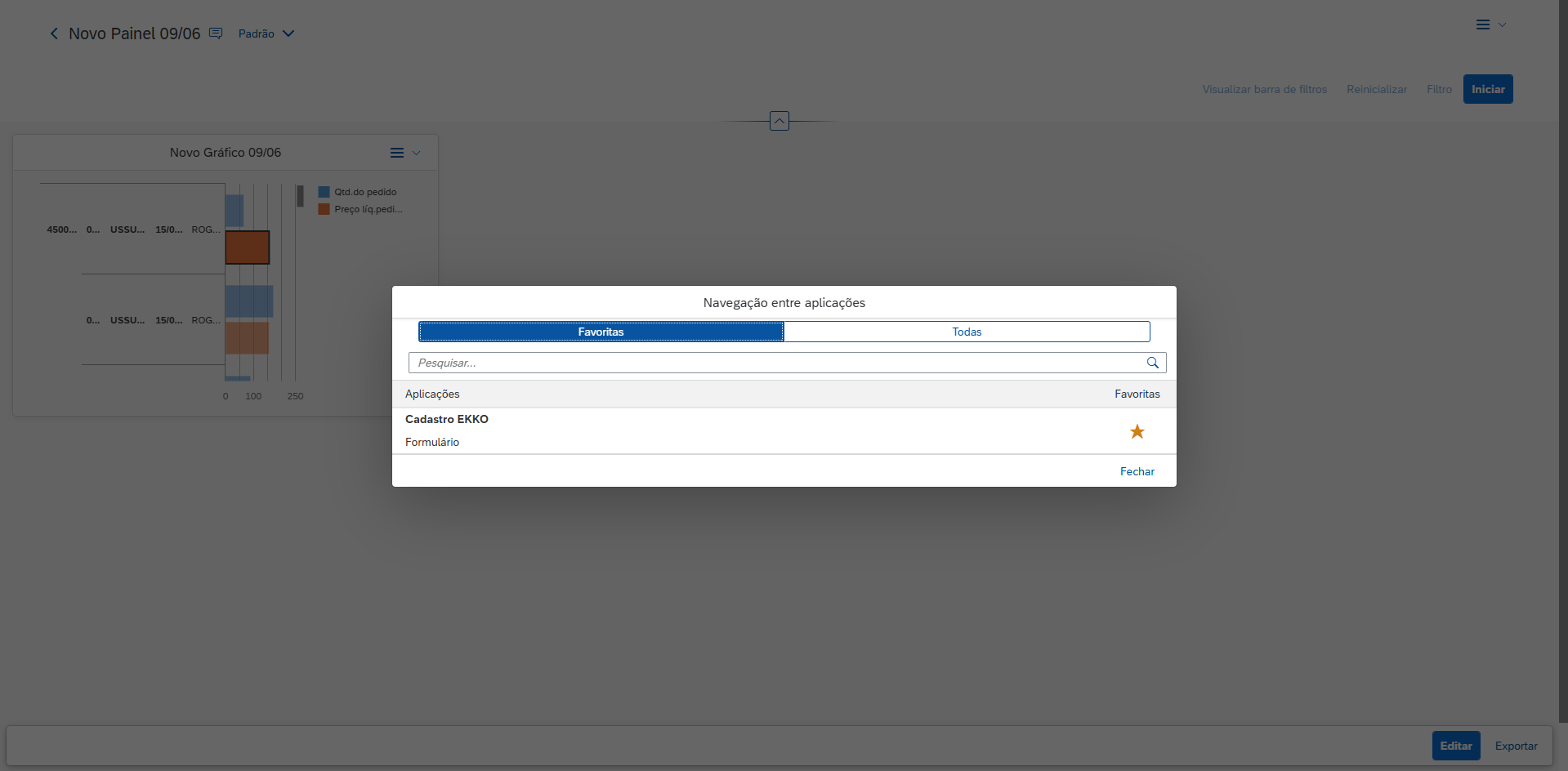Open the Novo Gráfico 09/06 chart menu icon
This screenshot has width=1568, height=771.
point(397,153)
